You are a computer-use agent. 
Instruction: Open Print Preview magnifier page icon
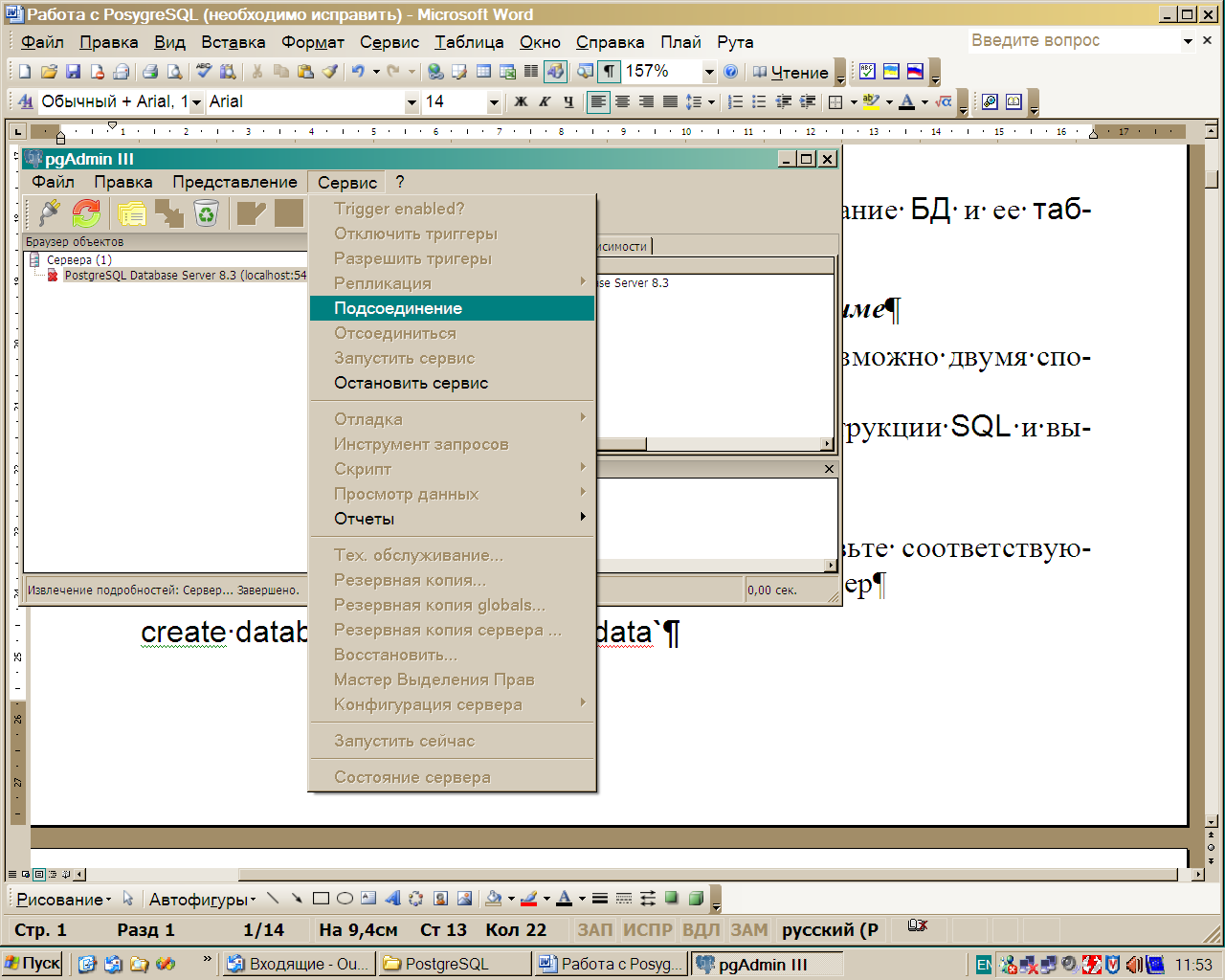click(x=174, y=72)
